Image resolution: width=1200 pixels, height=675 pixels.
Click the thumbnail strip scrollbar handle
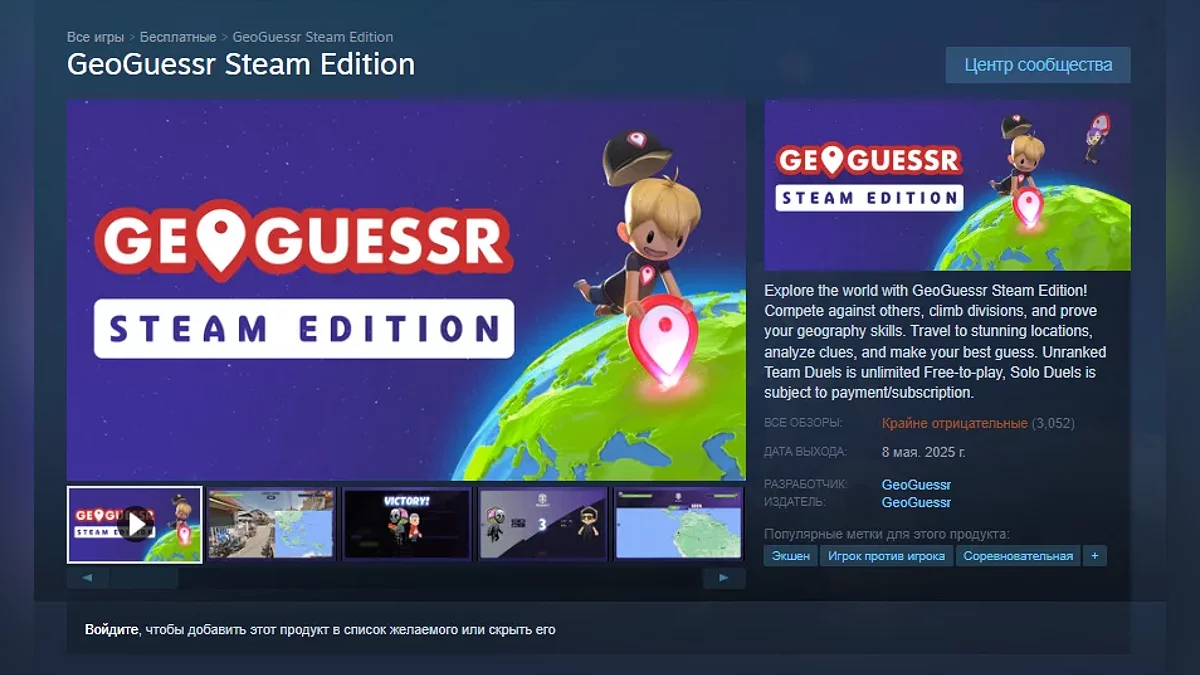tap(144, 578)
